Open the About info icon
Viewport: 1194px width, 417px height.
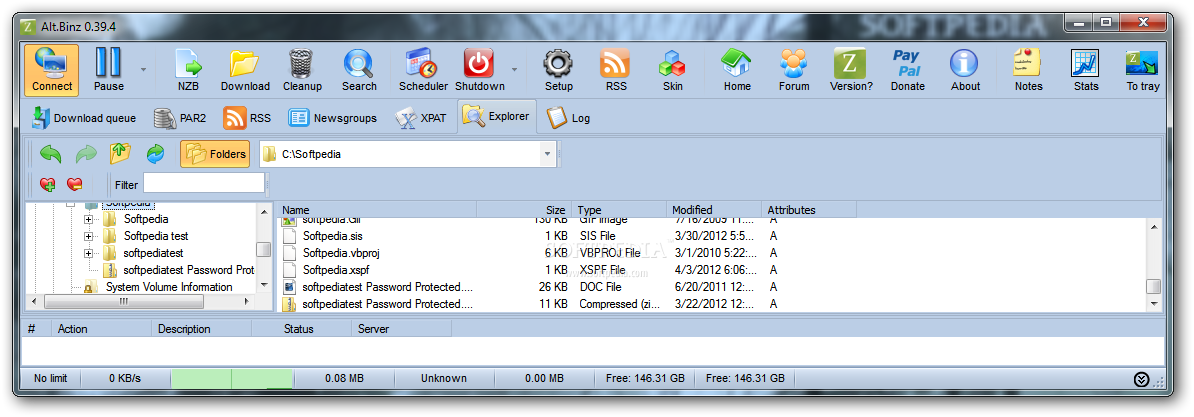tap(965, 69)
